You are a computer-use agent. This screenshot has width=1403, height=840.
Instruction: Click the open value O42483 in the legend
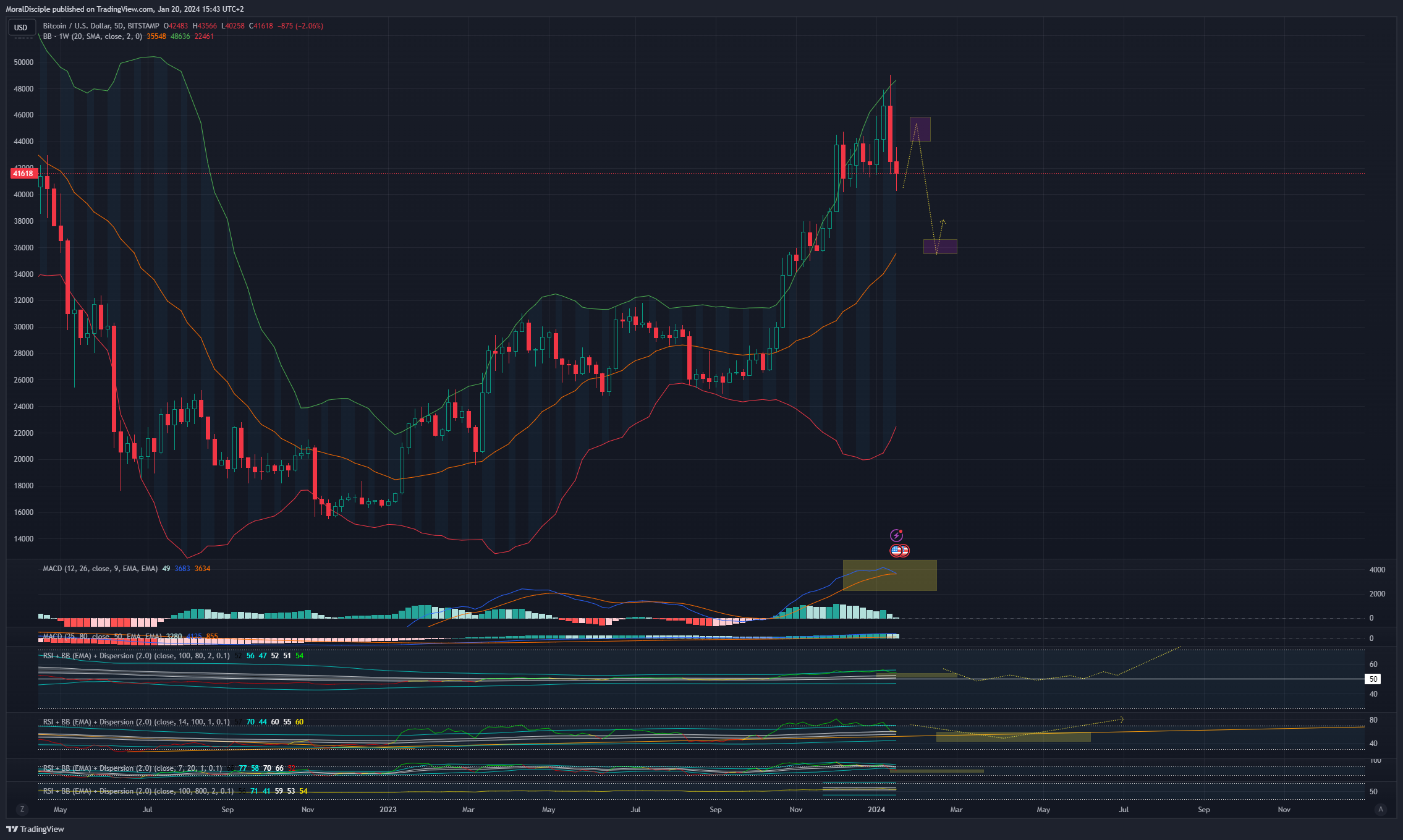(x=176, y=26)
